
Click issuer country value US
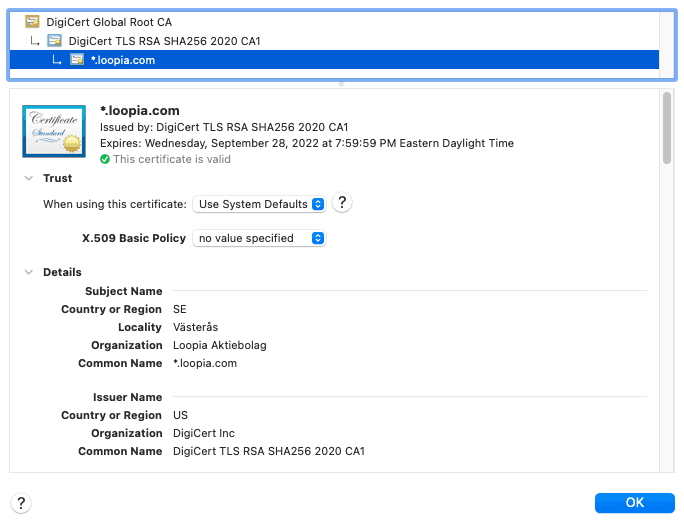coord(180,415)
